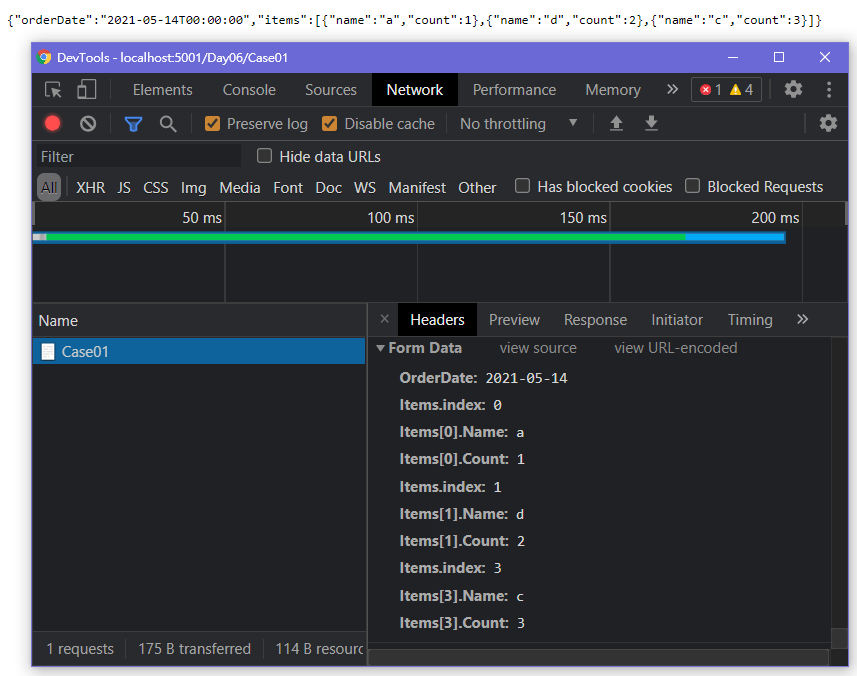Image resolution: width=857 pixels, height=676 pixels.
Task: Open the Timing tab
Action: point(749,320)
